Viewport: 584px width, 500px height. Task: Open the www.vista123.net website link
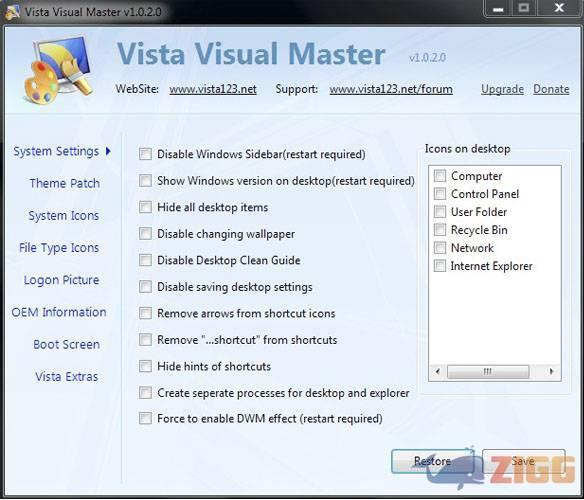coord(213,89)
